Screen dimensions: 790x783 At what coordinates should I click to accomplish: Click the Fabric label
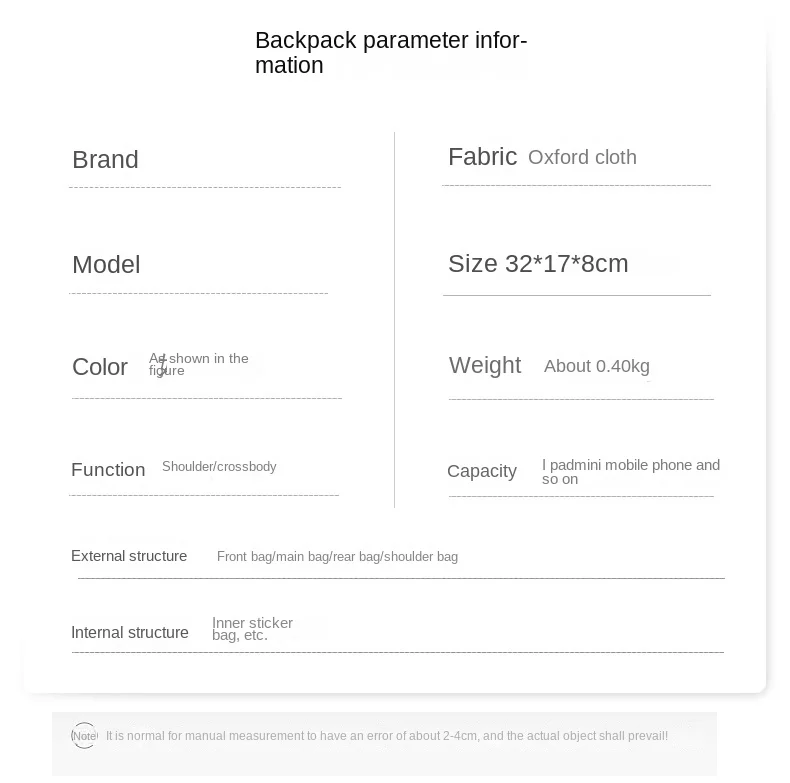[482, 157]
